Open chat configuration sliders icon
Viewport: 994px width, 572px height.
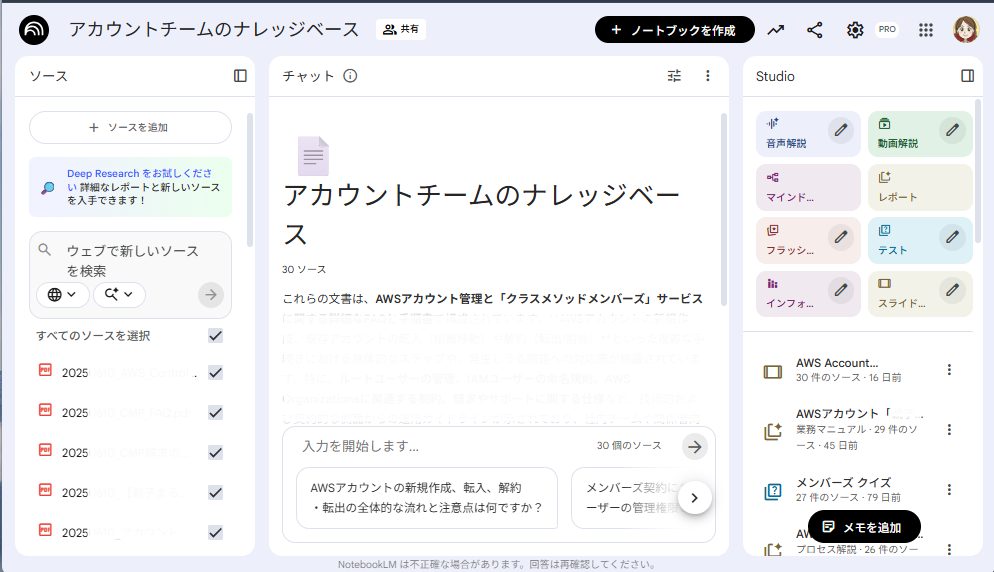674,76
